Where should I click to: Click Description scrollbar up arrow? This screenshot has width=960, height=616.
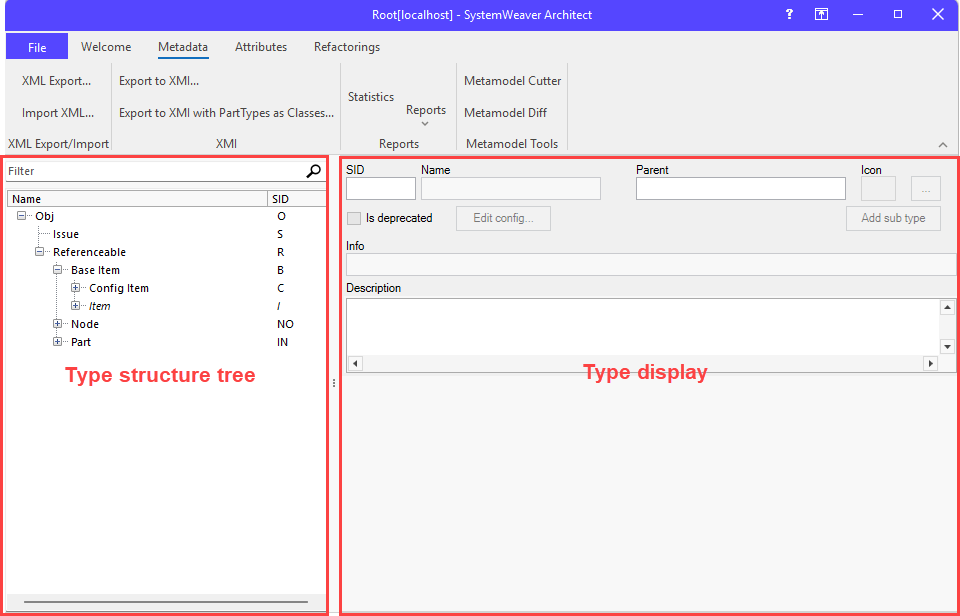(x=947, y=307)
